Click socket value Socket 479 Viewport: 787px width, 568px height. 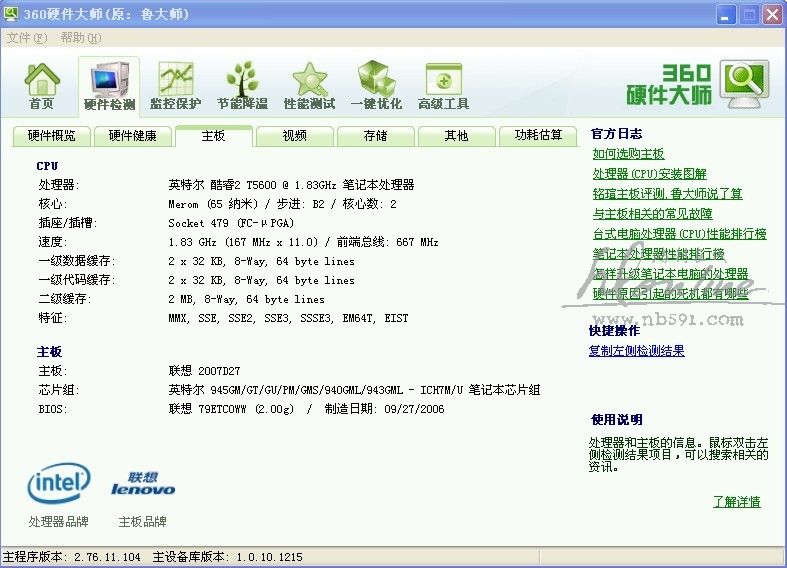[231, 223]
